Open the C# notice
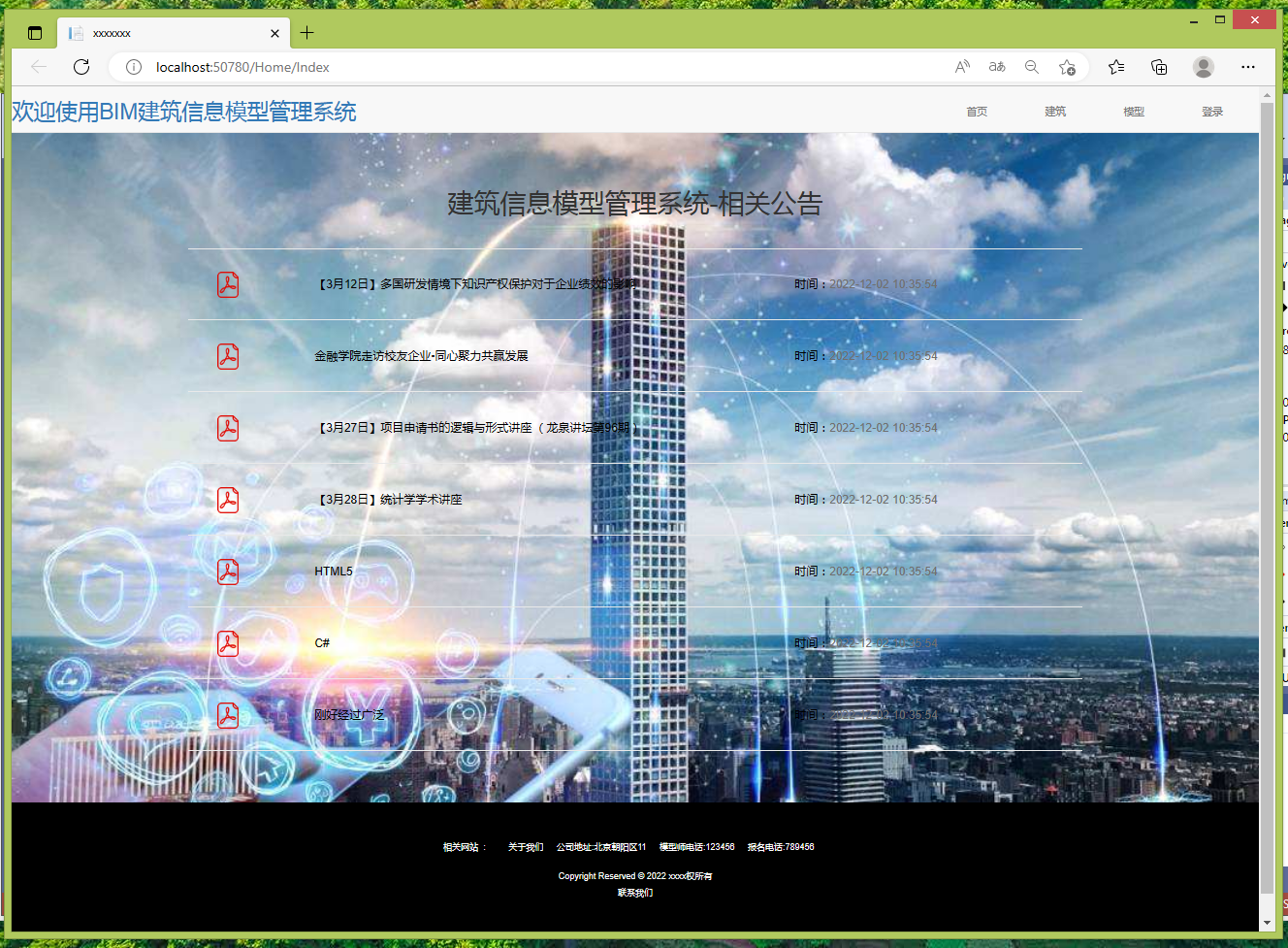Screen dimensions: 1288x948 click(322, 643)
